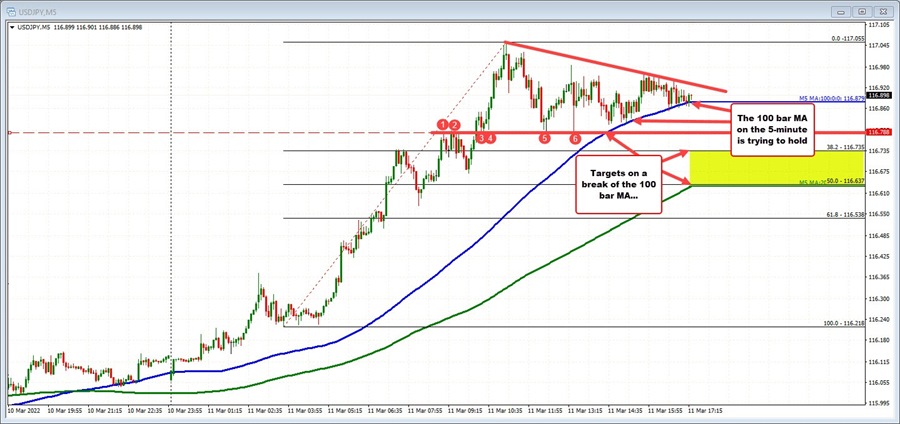The height and width of the screenshot is (424, 900).
Task: Click '11 Mar 09:15' on the time axis
Action: (464, 411)
